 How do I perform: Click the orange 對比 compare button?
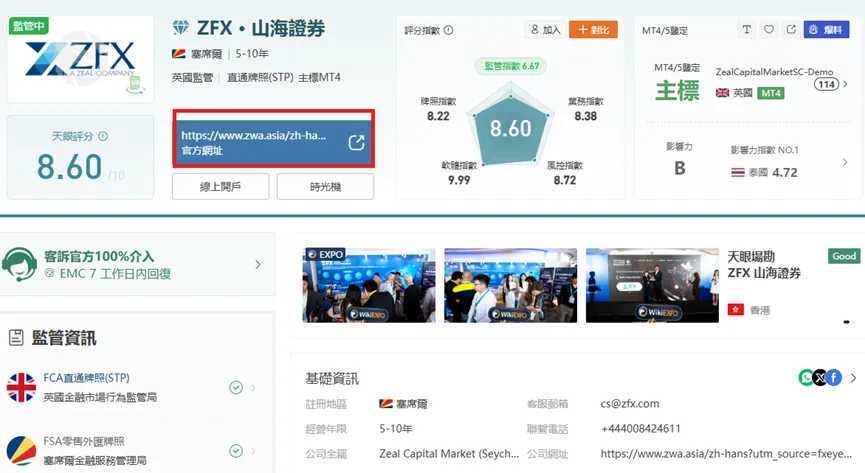click(593, 30)
